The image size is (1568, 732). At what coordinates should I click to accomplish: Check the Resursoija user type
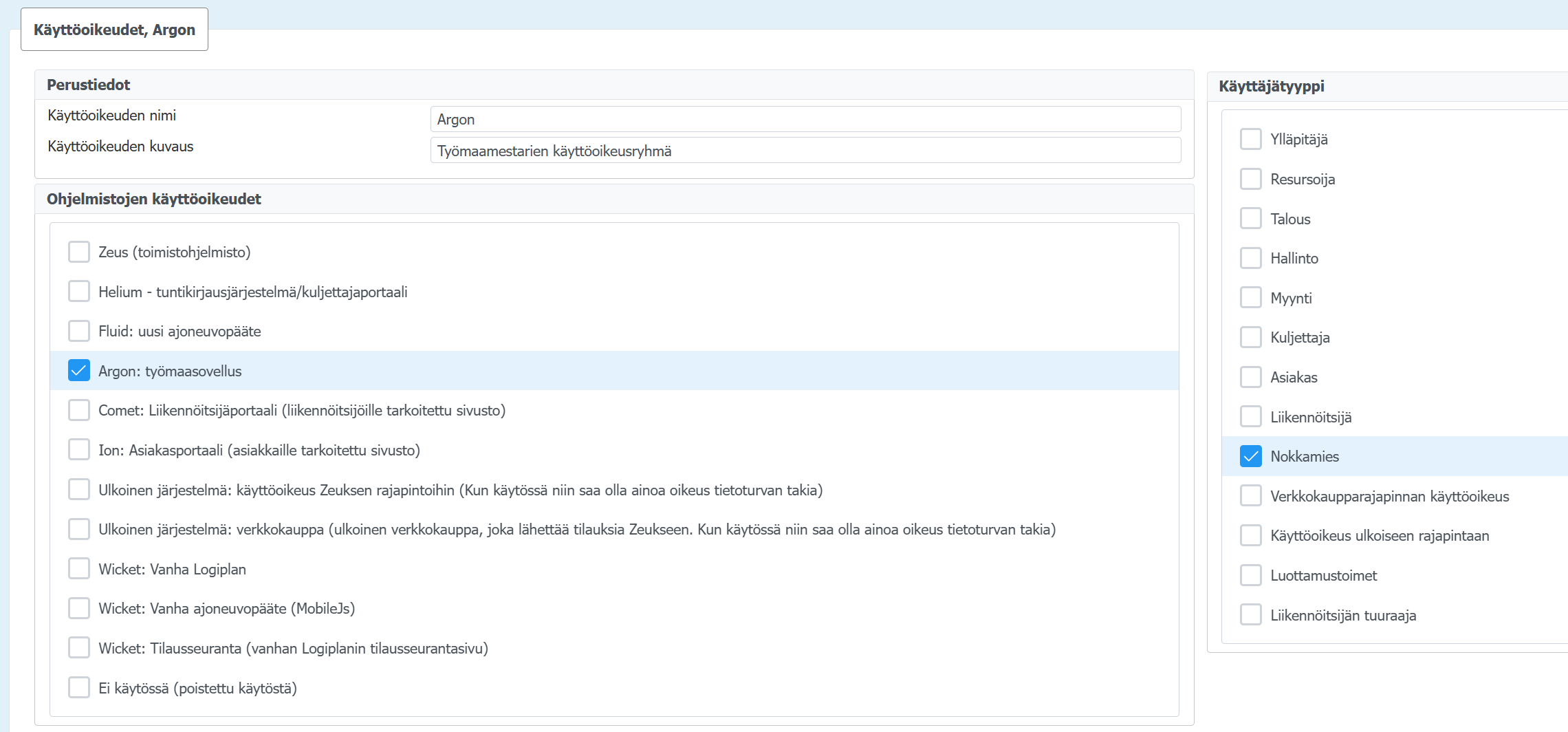(1251, 179)
